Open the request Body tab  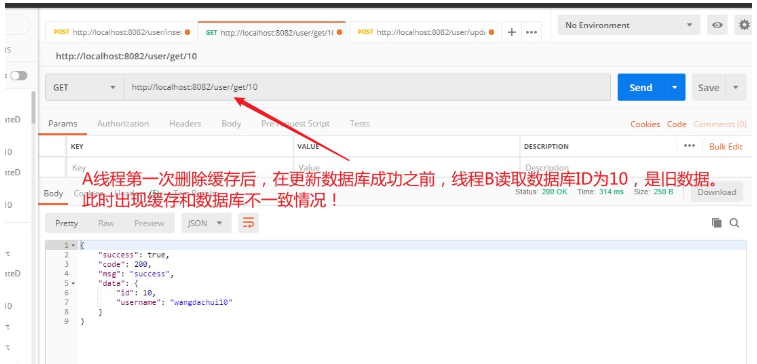[x=231, y=124]
